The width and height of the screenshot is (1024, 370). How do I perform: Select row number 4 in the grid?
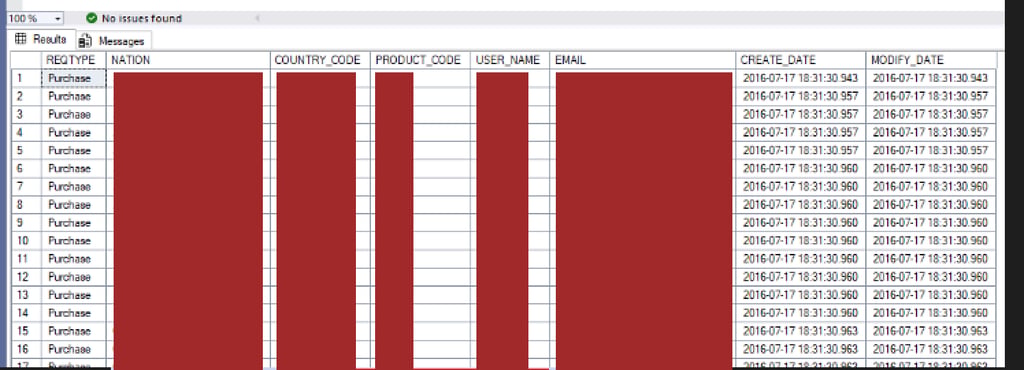pos(26,132)
